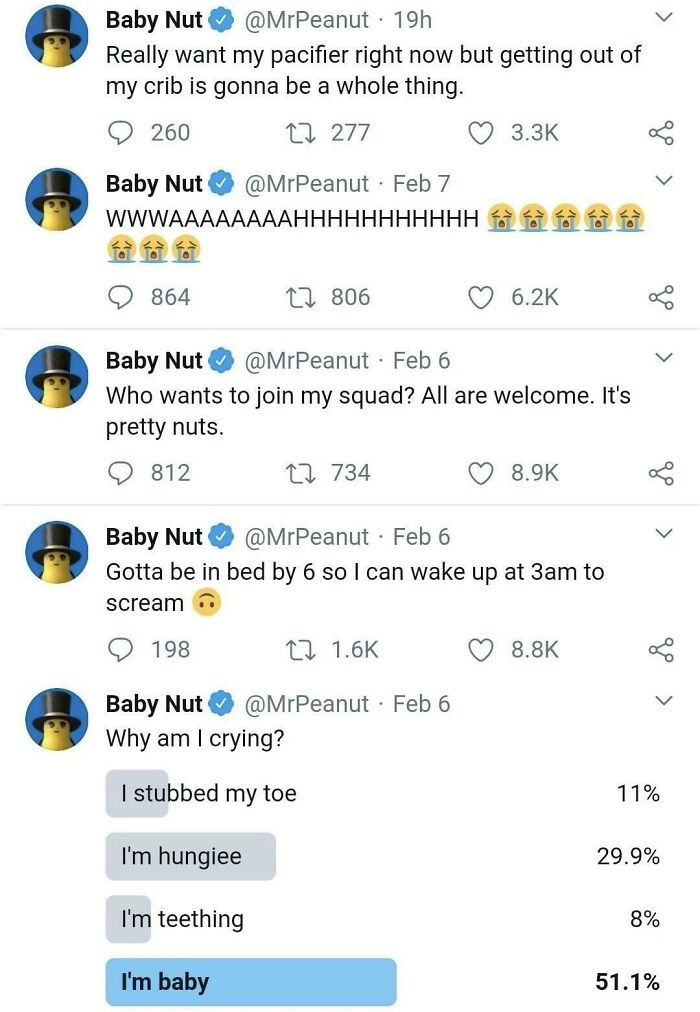This screenshot has height=1012, width=700.
Task: Open the chevron menu on the poll tweet
Action: click(x=664, y=699)
